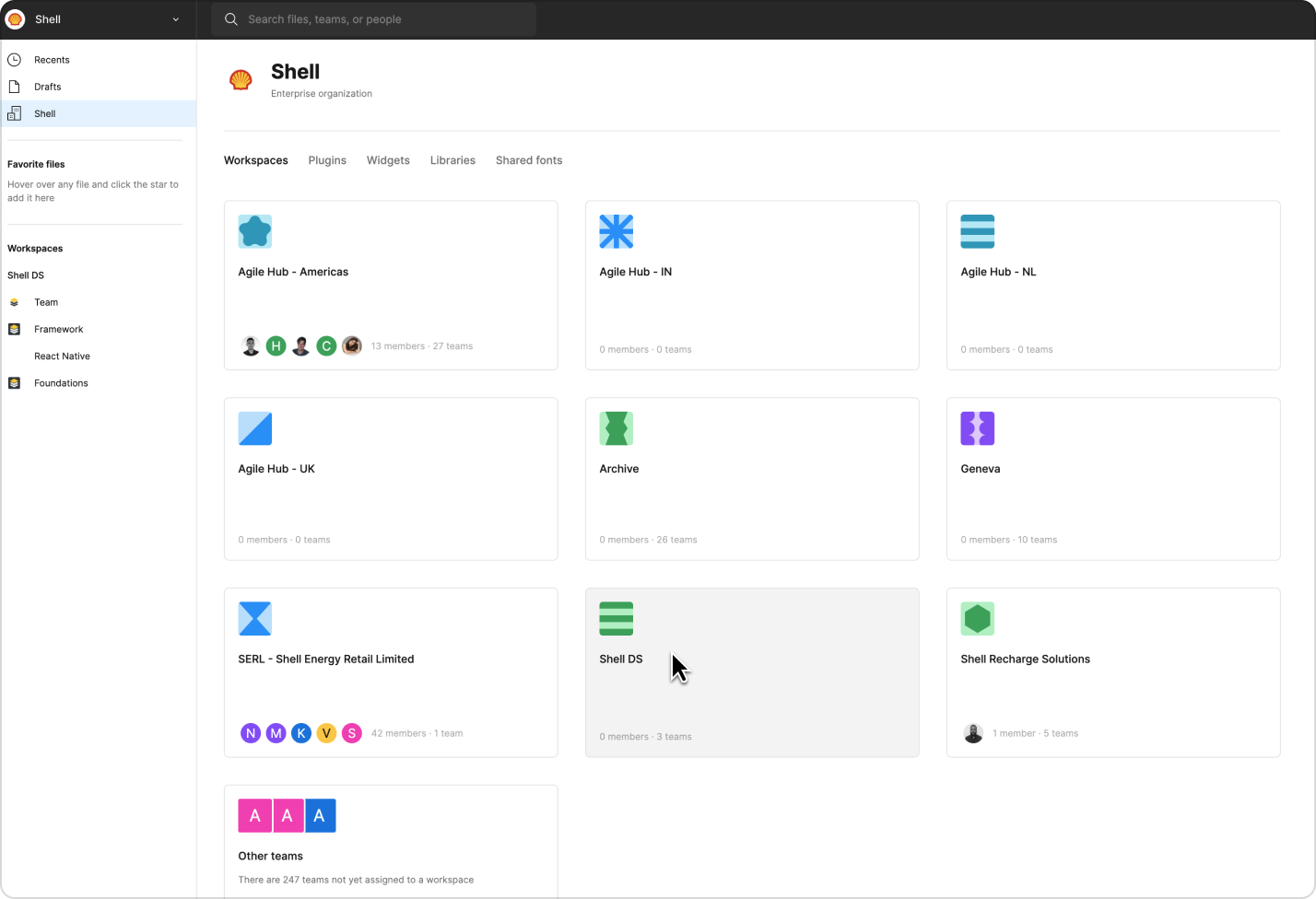Switch to the Shared fonts tab

(529, 160)
